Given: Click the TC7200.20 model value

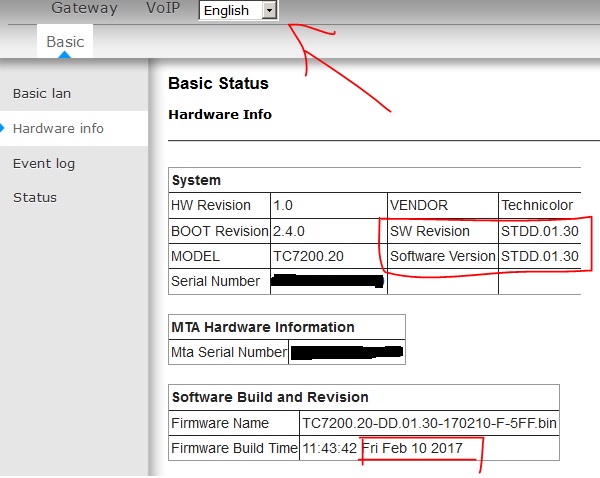Looking at the screenshot, I should 308,256.
